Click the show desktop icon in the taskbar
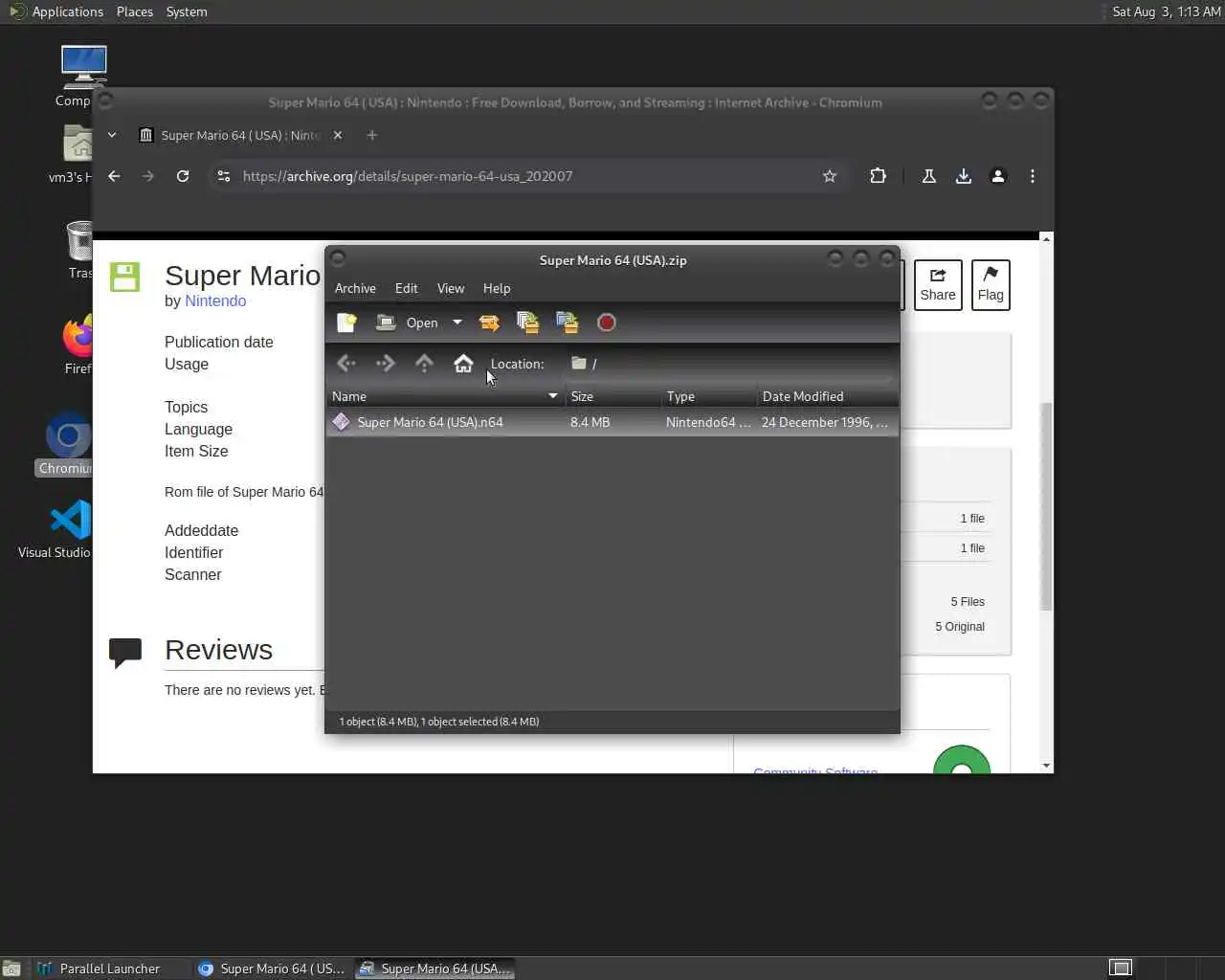1225x980 pixels. pos(11,969)
